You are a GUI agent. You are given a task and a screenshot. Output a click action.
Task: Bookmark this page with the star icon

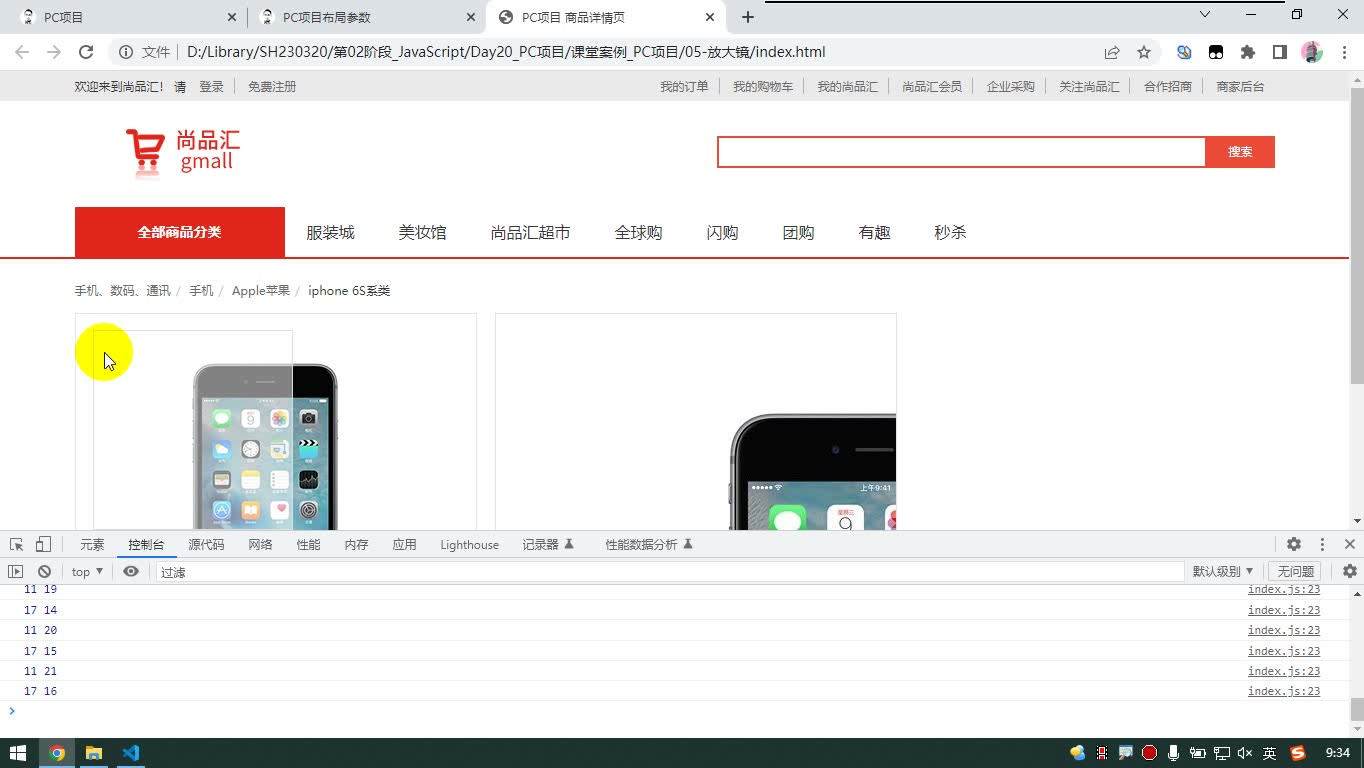(1144, 52)
